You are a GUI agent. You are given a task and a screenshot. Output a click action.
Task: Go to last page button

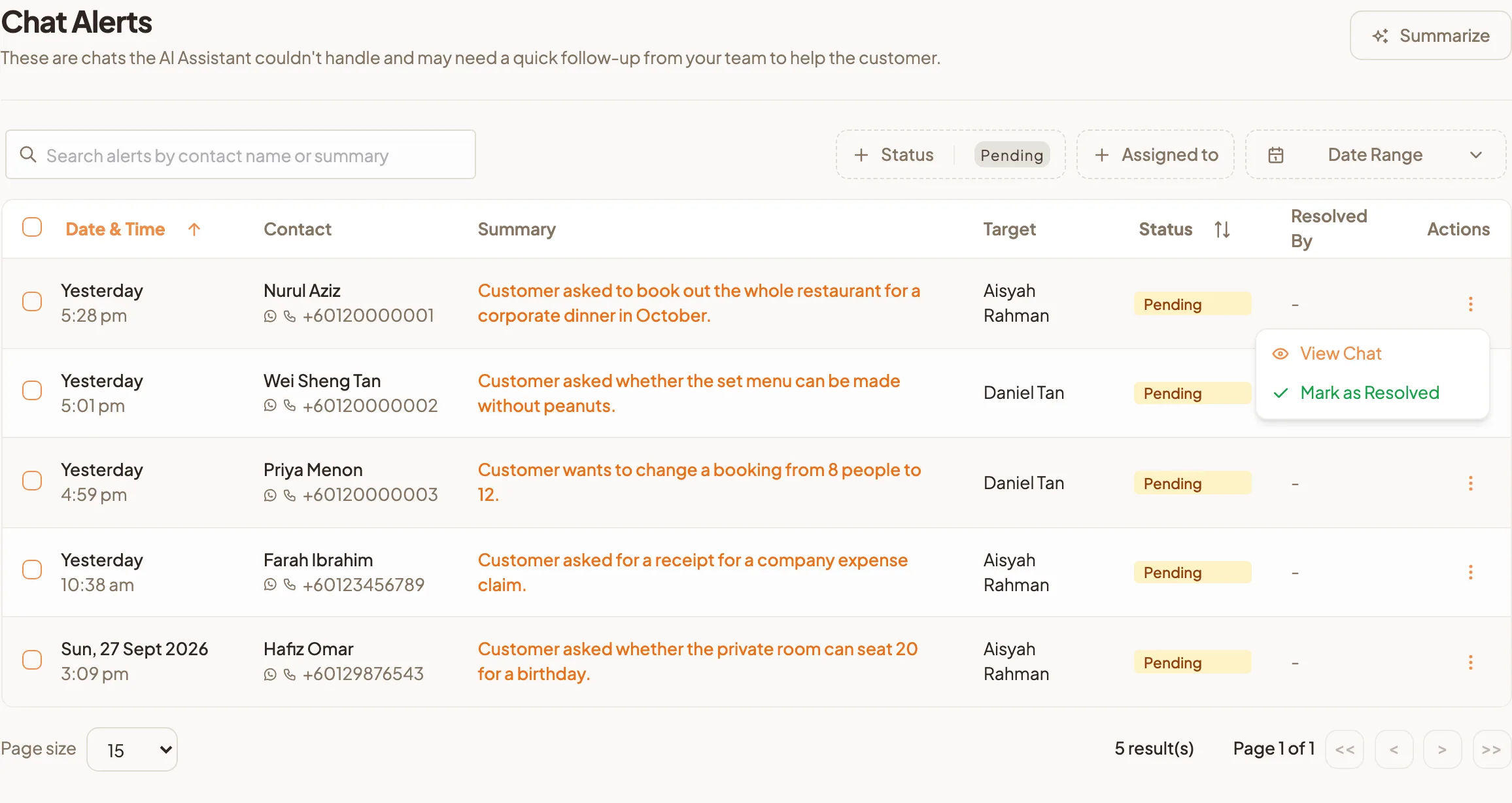click(1491, 749)
